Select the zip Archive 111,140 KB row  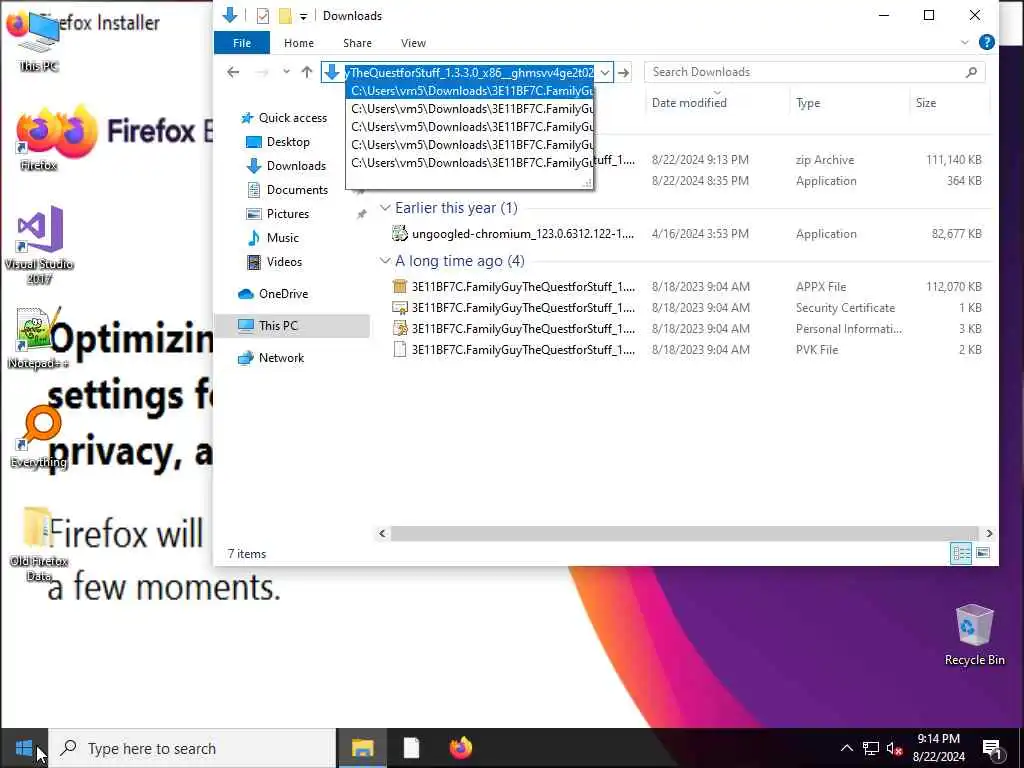[790, 160]
